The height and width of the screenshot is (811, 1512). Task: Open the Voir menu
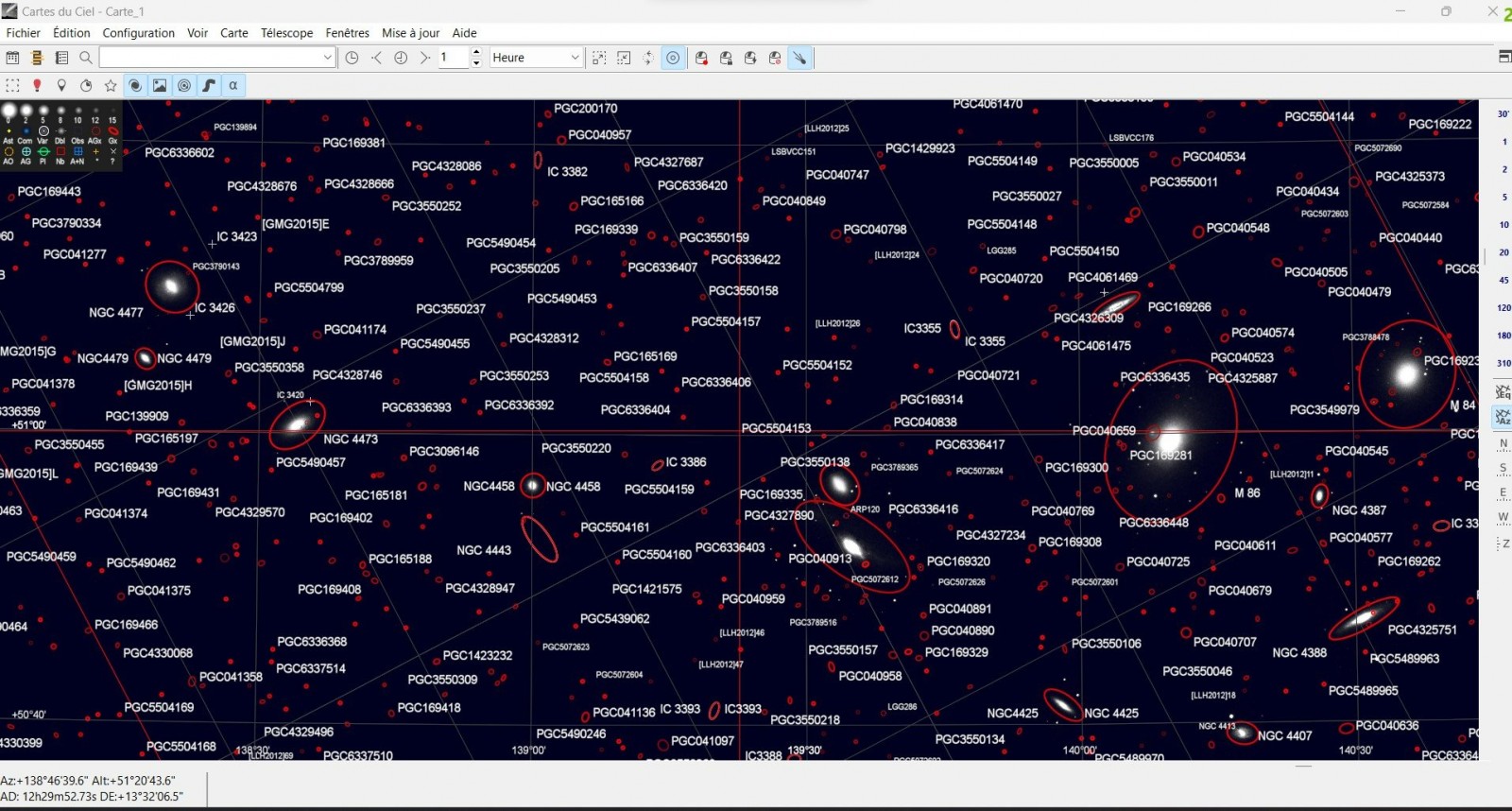[198, 33]
